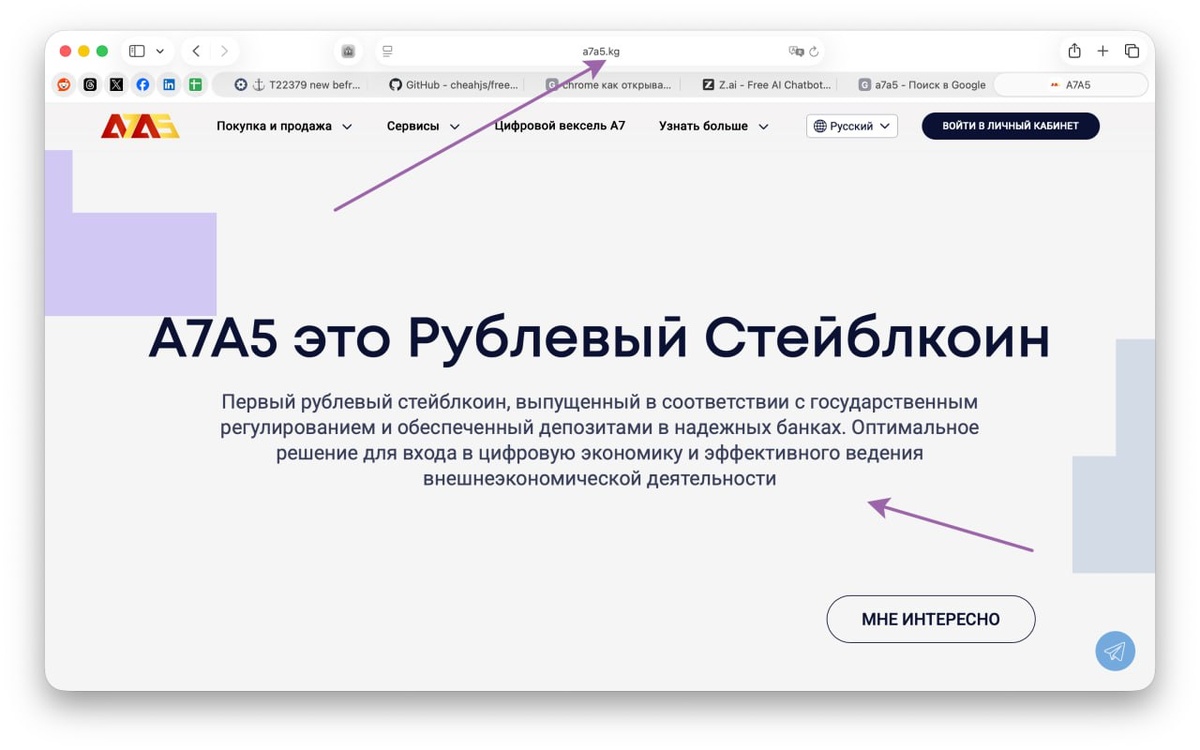Open the pinned LinkedIn tab
This screenshot has width=1200, height=750.
click(x=168, y=85)
